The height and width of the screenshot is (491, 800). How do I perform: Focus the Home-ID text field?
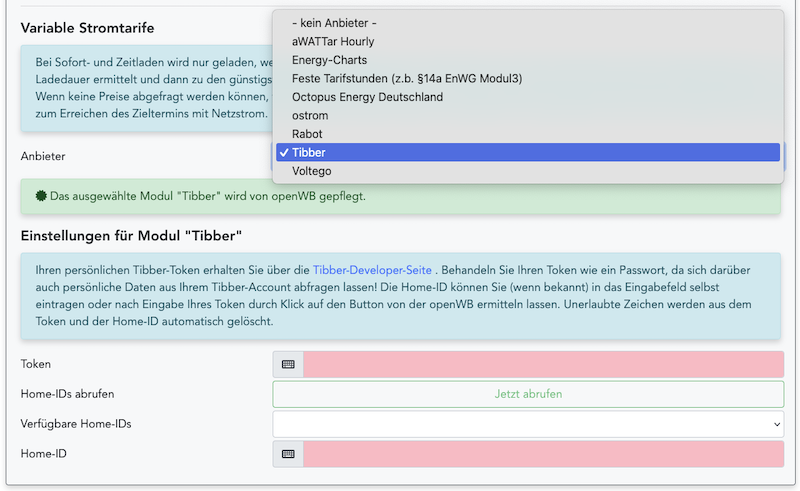pyautogui.click(x=543, y=454)
